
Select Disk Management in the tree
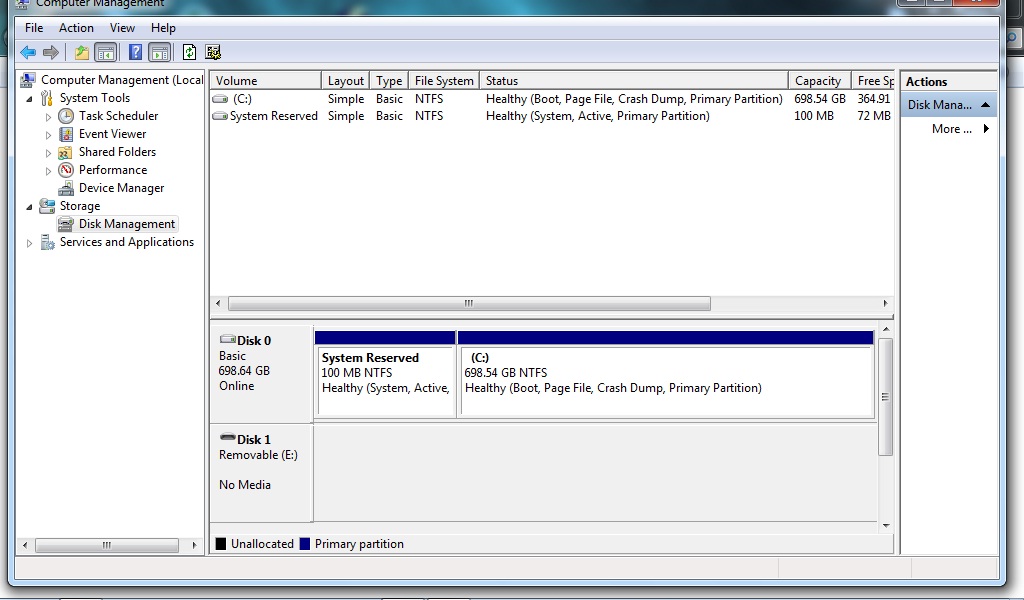pyautogui.click(x=127, y=224)
